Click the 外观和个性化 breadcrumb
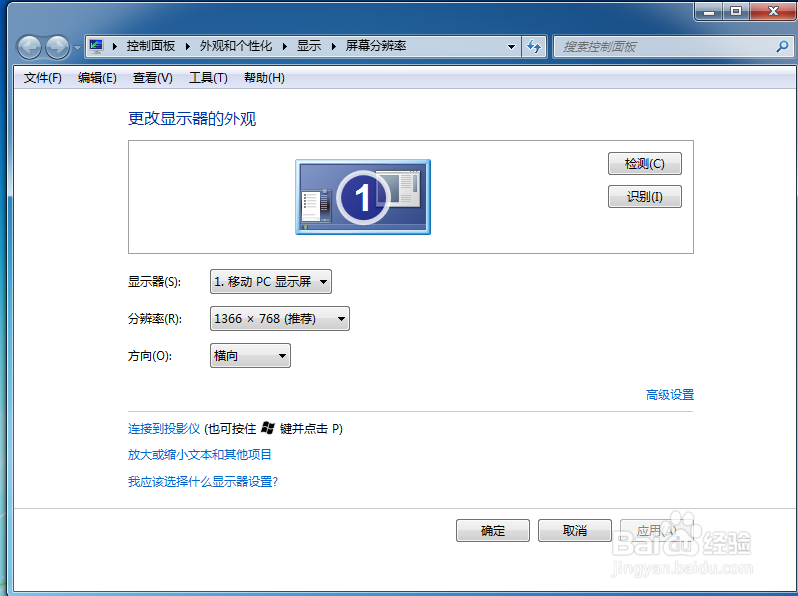The width and height of the screenshot is (798, 596). 236,46
